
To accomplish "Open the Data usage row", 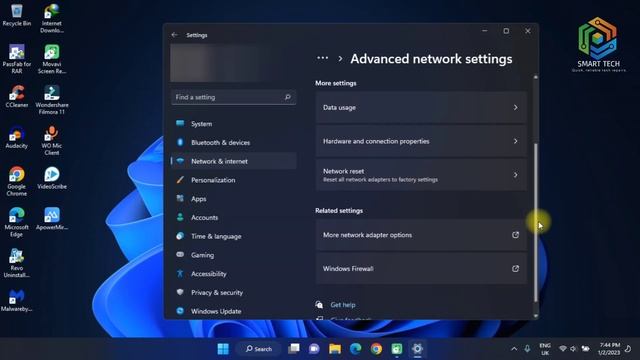I will [x=421, y=107].
